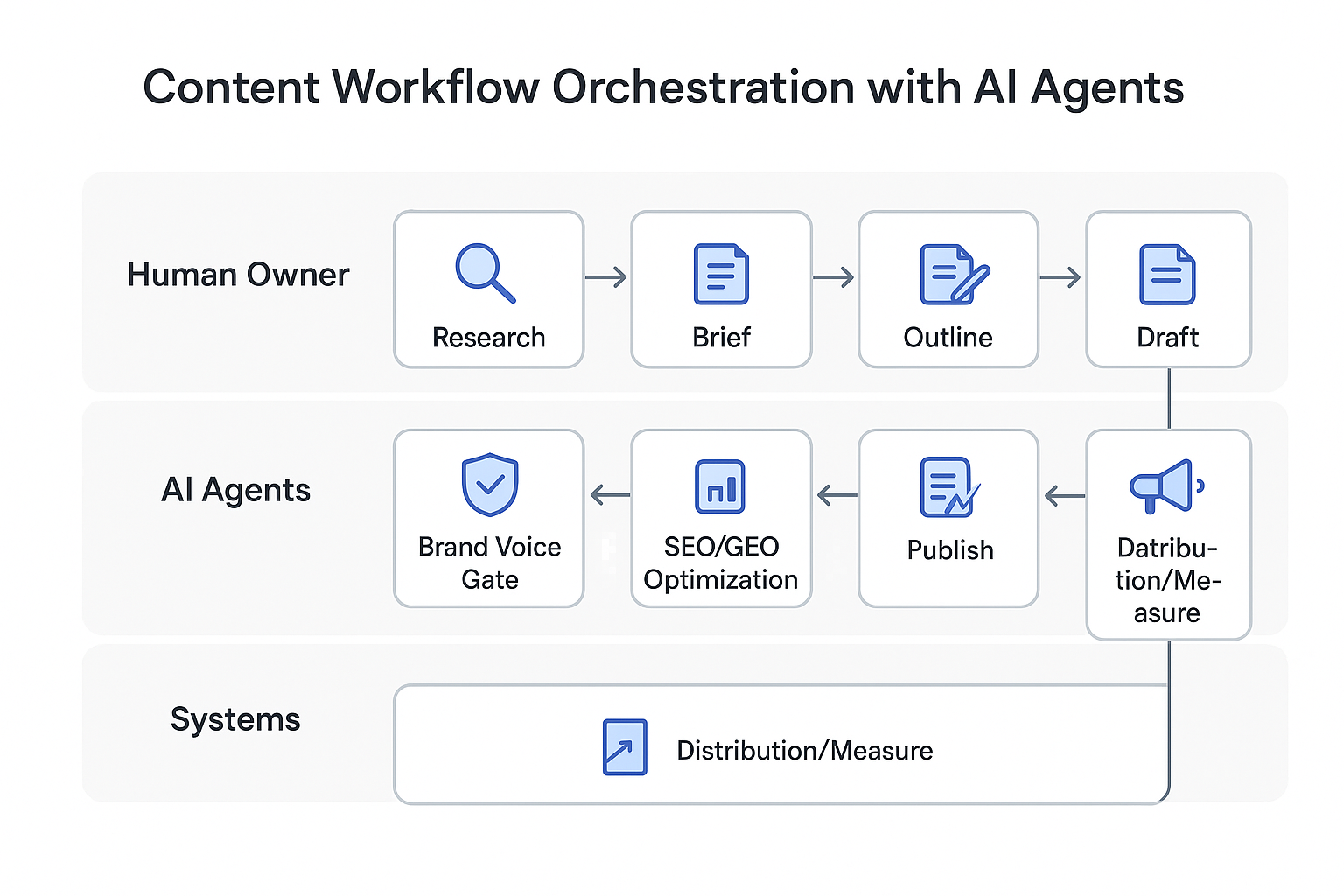Select the SEO/GEO Optimization bar chart icon

click(720, 486)
